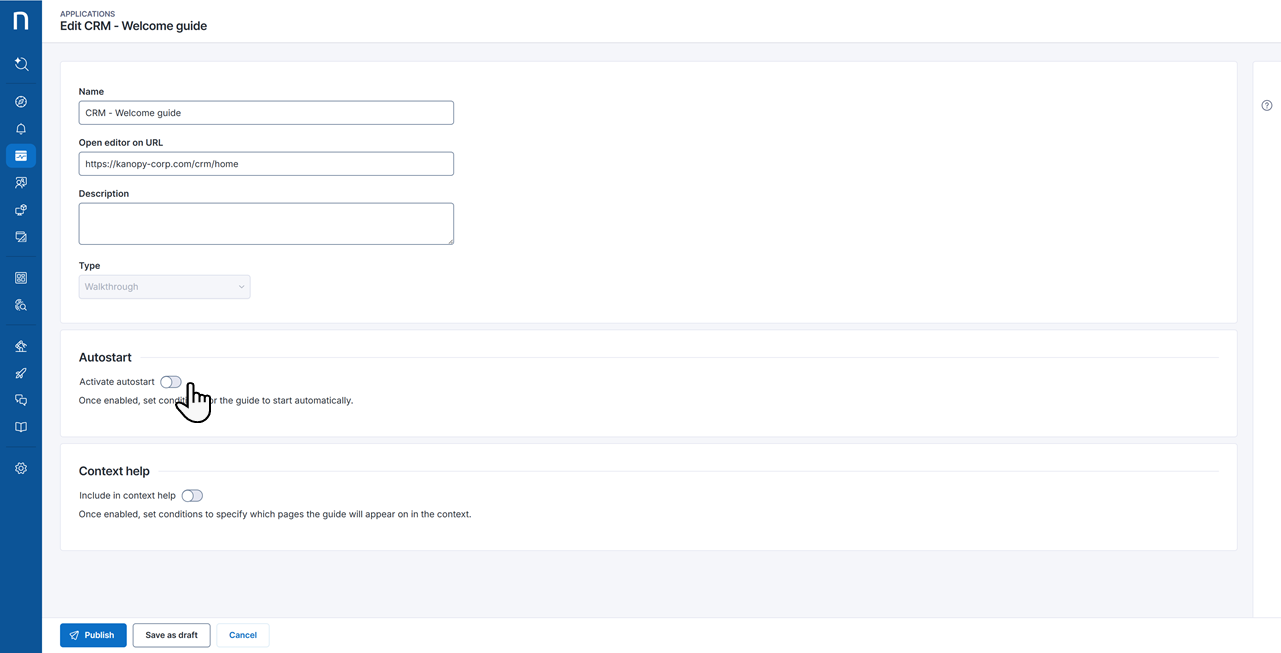Open the sparkle search icon in sidebar

click(x=21, y=64)
